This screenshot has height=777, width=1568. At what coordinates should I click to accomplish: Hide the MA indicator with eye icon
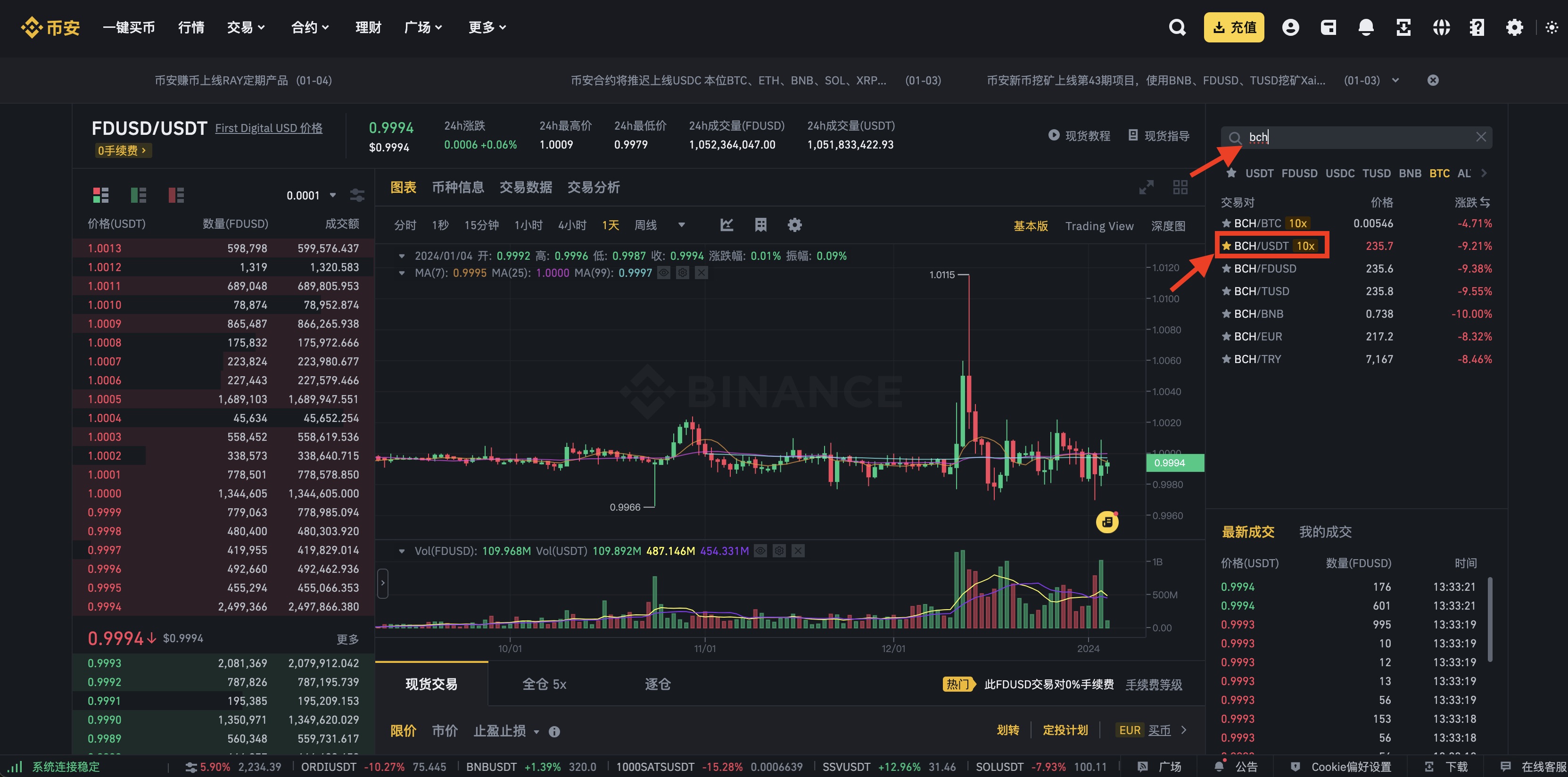[x=663, y=273]
